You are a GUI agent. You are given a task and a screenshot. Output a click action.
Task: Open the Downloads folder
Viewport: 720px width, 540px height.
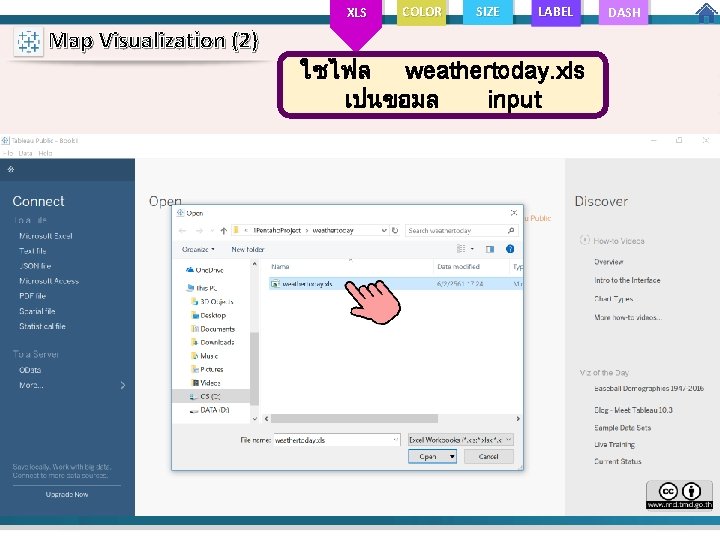213,343
